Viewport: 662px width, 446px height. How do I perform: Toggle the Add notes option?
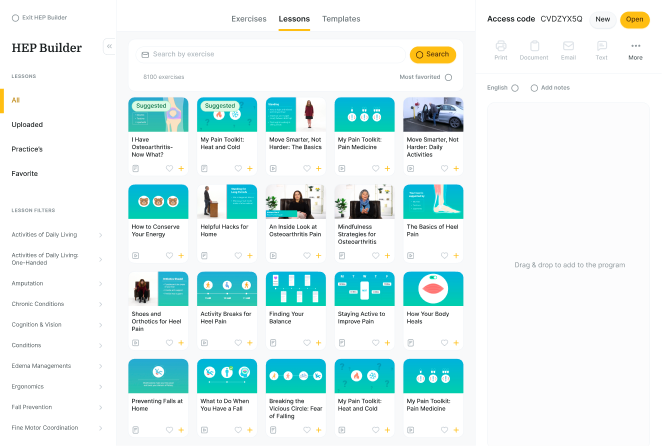(x=534, y=88)
